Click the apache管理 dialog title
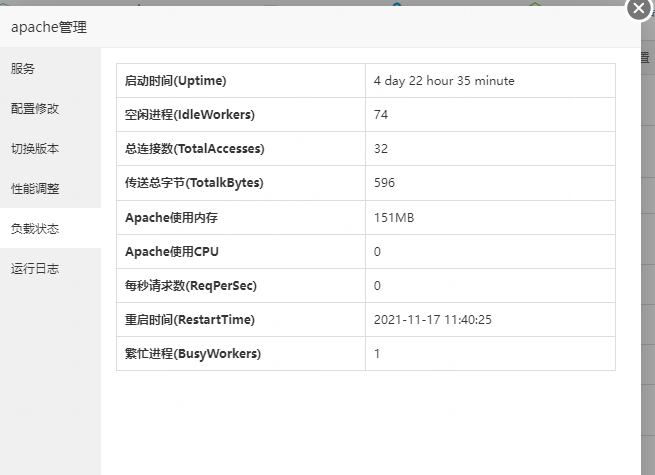 [49, 27]
